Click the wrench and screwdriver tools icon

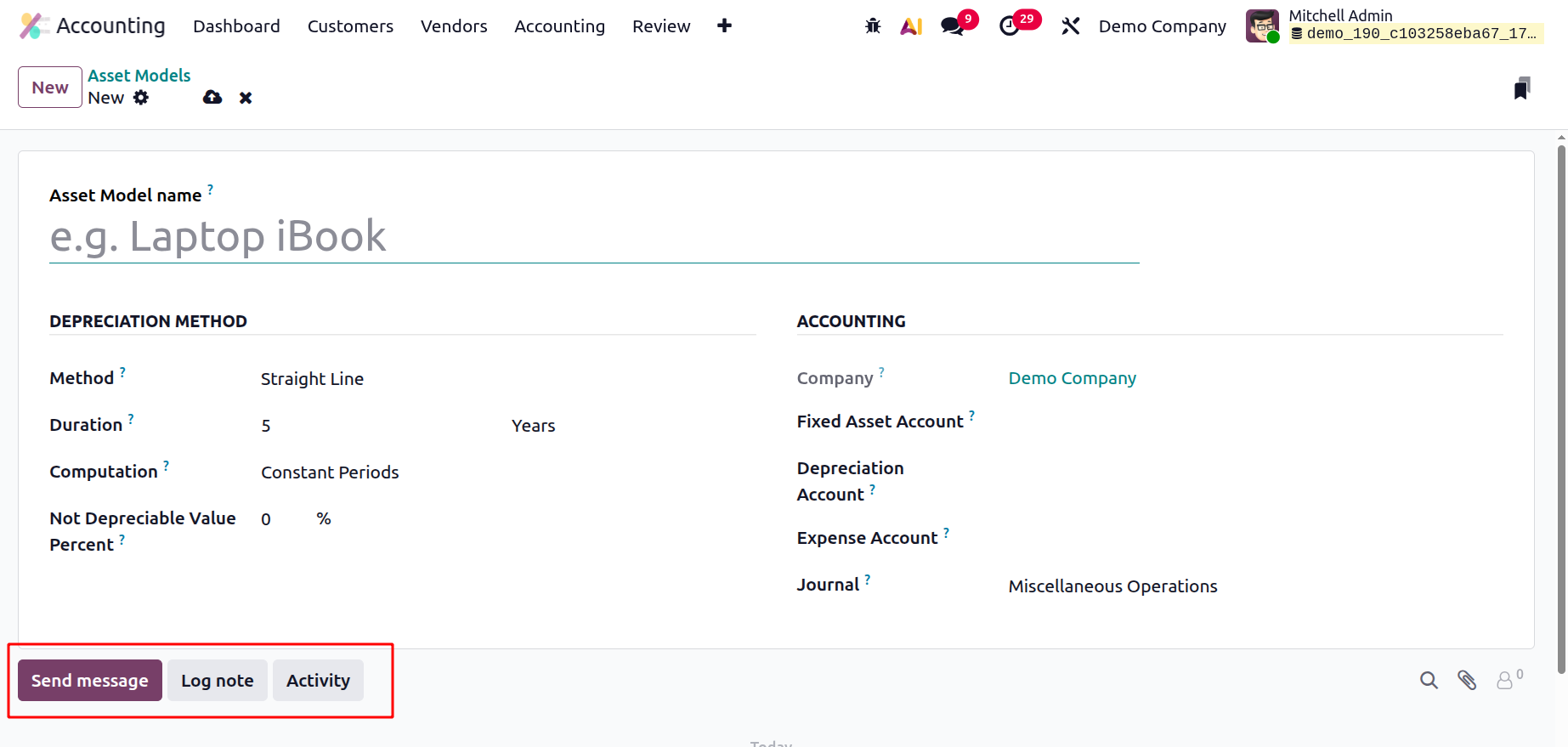(x=1071, y=26)
